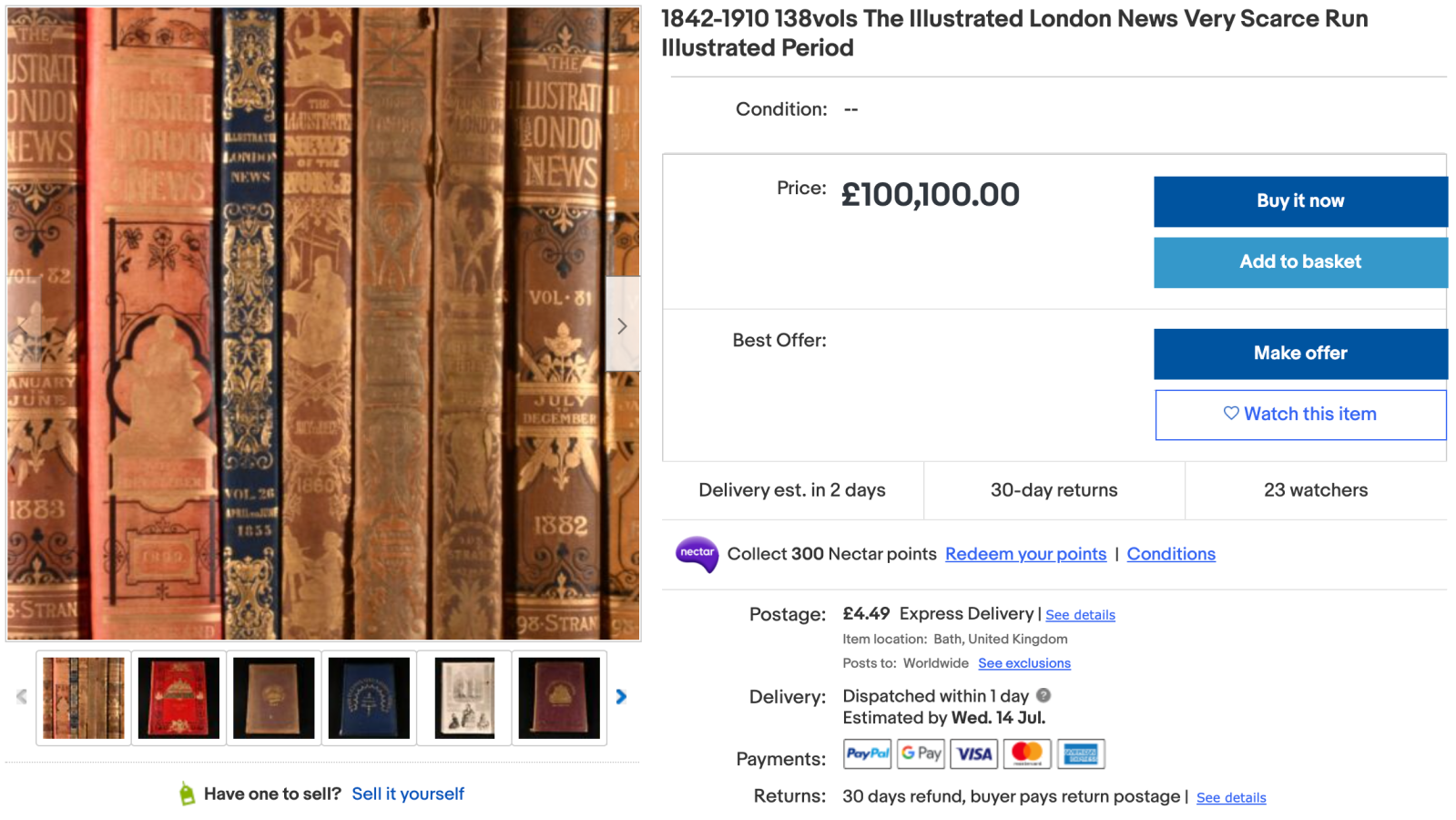Click the Make offer button
The width and height of the screenshot is (1456, 820).
click(1299, 354)
